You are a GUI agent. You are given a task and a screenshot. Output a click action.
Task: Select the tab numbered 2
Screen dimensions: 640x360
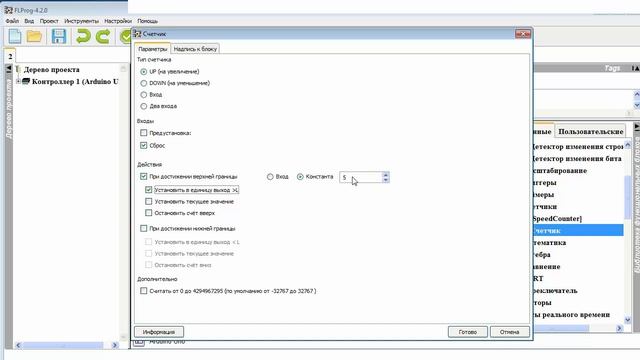pyautogui.click(x=10, y=56)
